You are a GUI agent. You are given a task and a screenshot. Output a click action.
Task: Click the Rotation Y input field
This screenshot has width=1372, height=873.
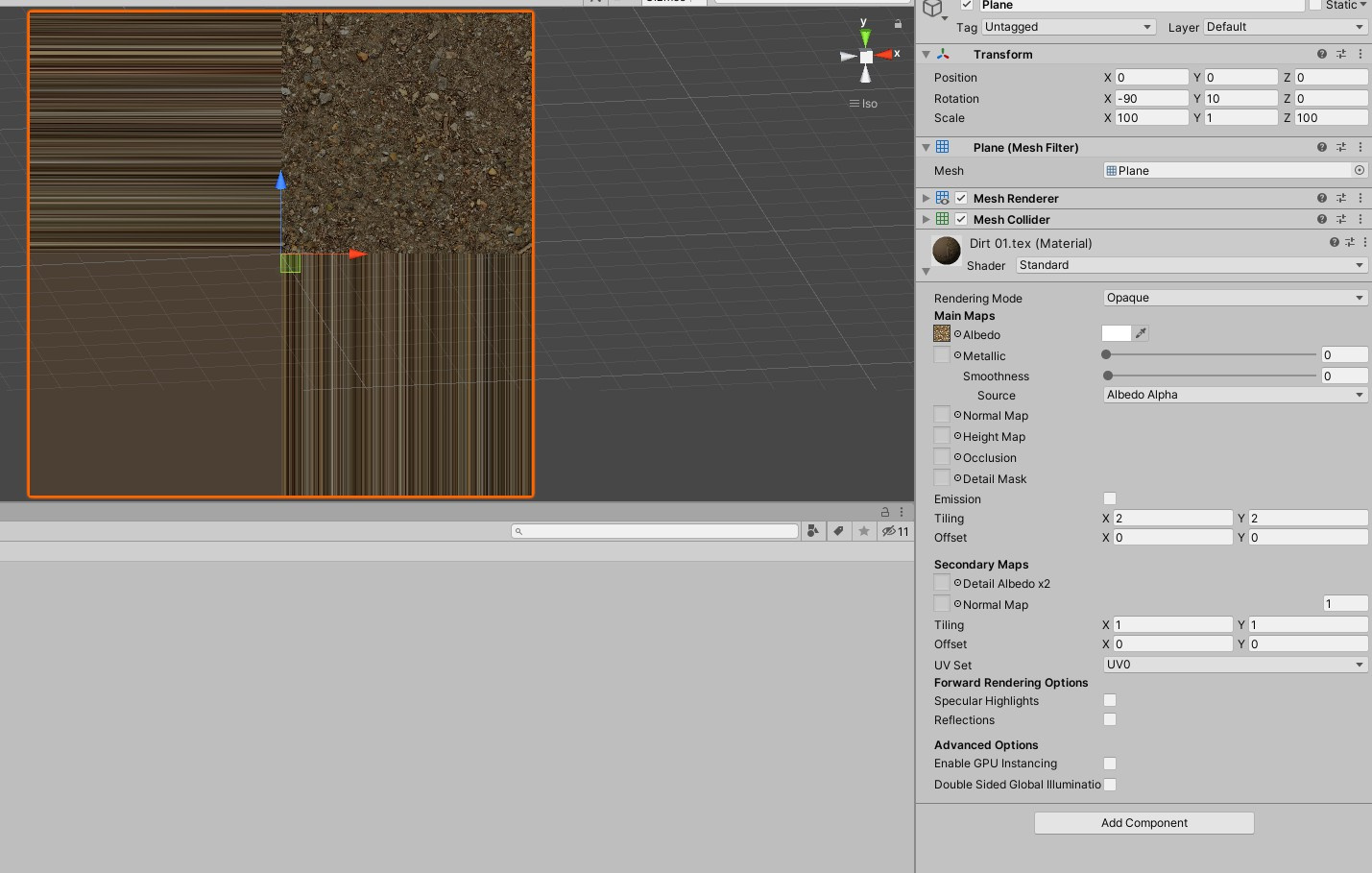point(1241,98)
